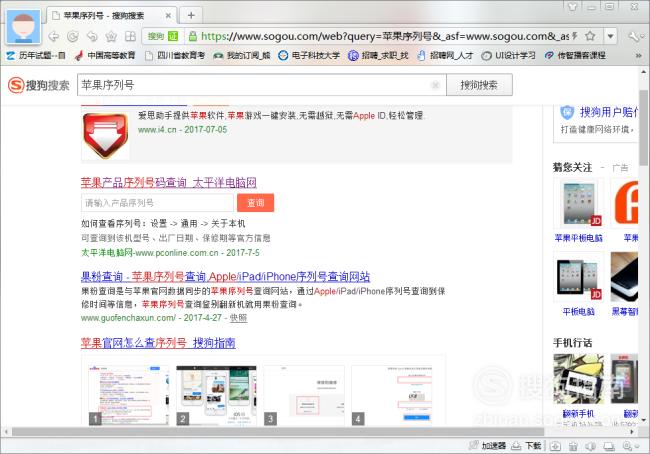Open the 我的订阅 bookmark
650x454 pixels.
pyautogui.click(x=242, y=55)
